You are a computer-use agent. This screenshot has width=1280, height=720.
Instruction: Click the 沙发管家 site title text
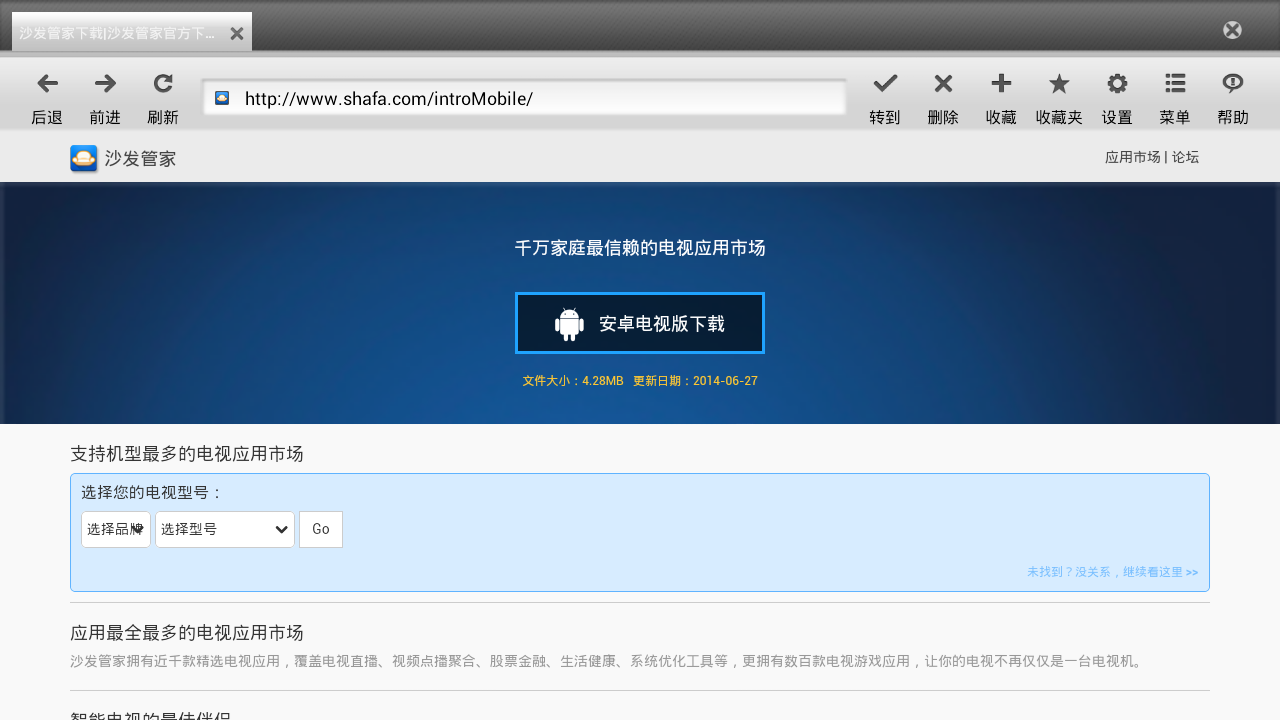click(x=140, y=159)
